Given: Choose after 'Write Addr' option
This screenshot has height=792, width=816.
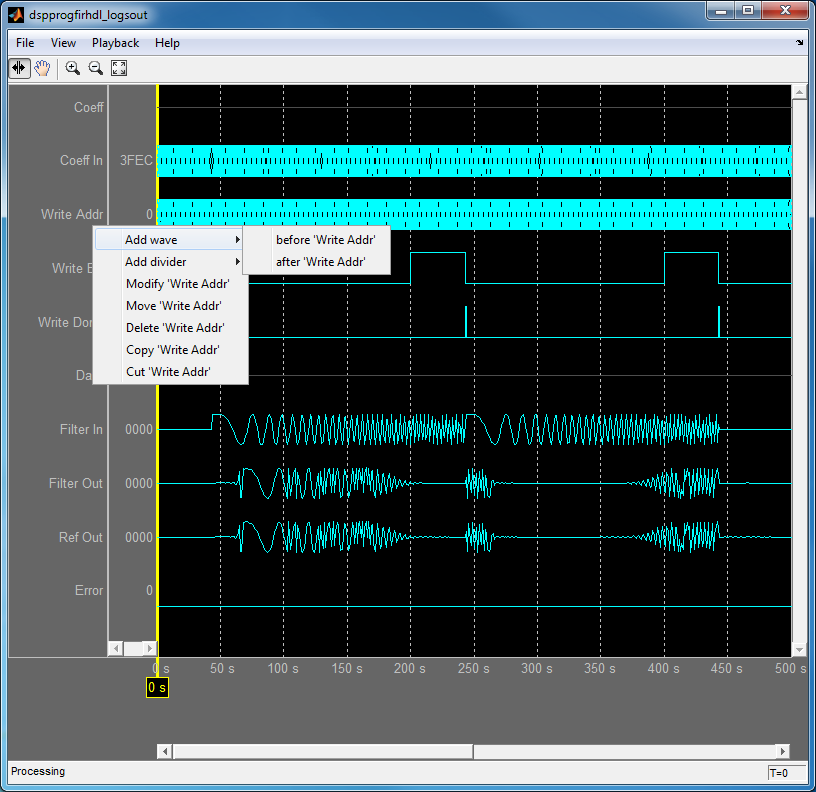Looking at the screenshot, I should [320, 262].
